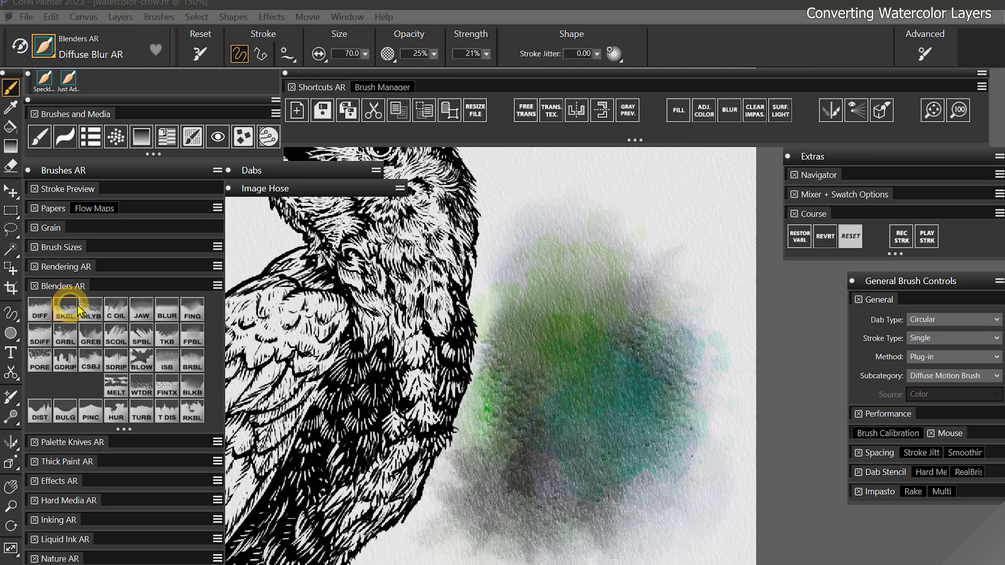This screenshot has width=1005, height=565.
Task: Select the Text tool
Action: pyautogui.click(x=11, y=352)
